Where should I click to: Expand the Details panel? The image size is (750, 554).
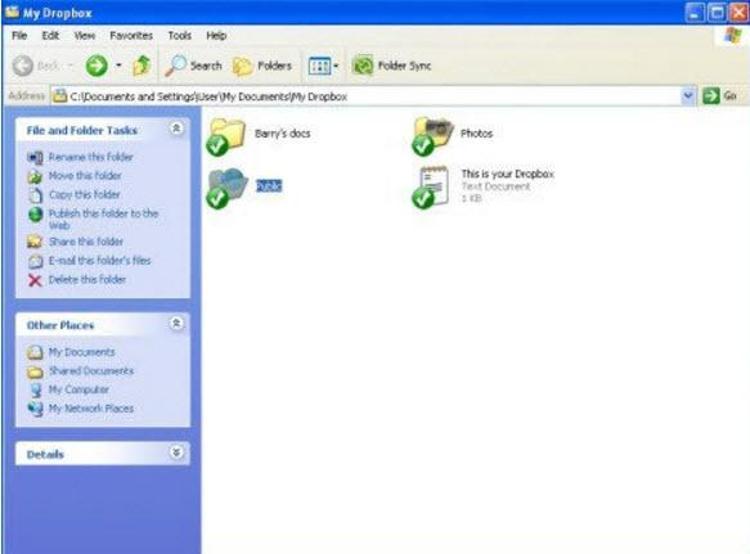point(176,453)
